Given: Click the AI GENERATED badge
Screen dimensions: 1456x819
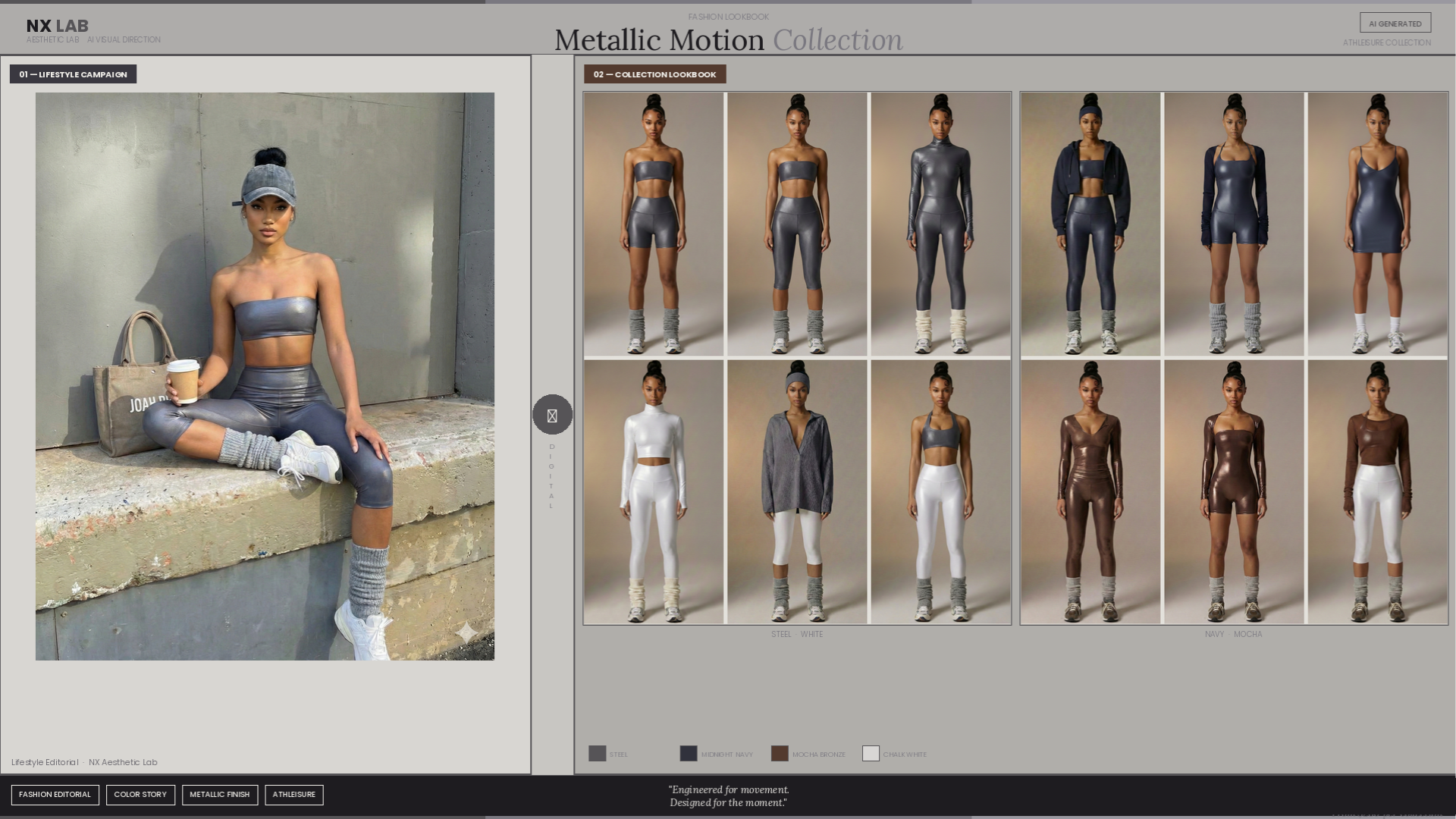Looking at the screenshot, I should [1395, 24].
